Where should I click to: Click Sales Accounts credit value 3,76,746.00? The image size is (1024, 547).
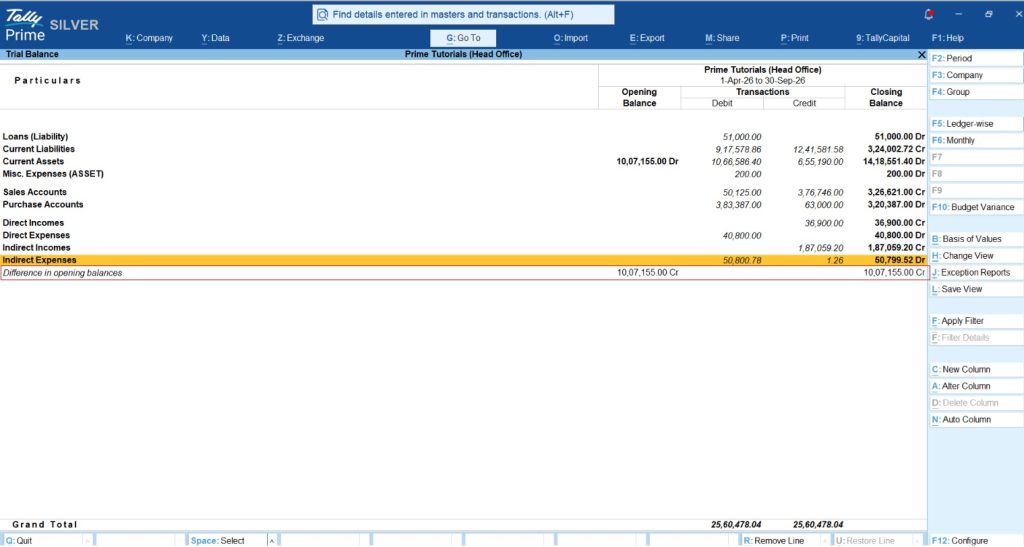click(x=820, y=193)
